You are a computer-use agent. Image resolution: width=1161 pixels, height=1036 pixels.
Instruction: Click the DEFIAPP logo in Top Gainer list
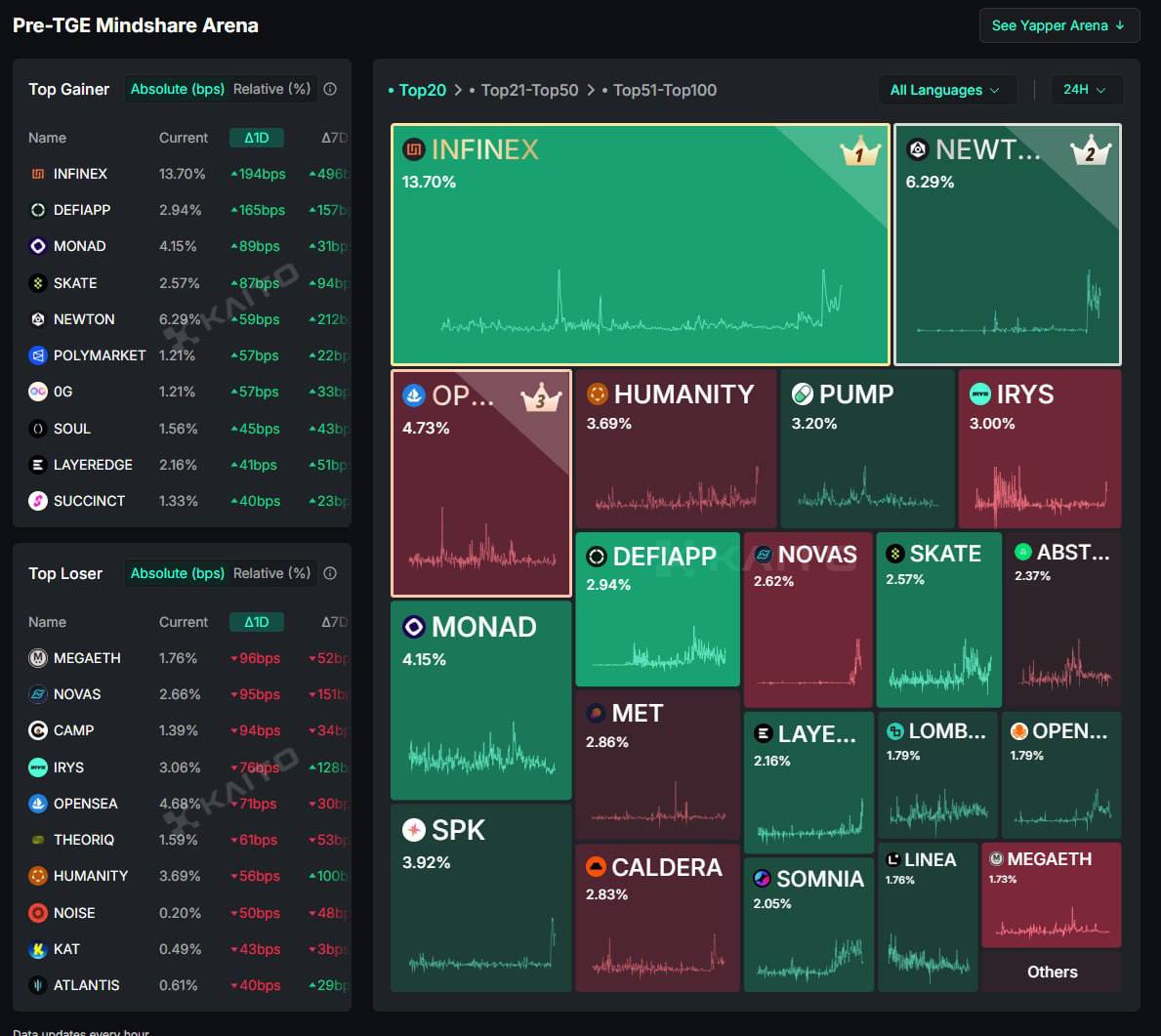coord(38,210)
